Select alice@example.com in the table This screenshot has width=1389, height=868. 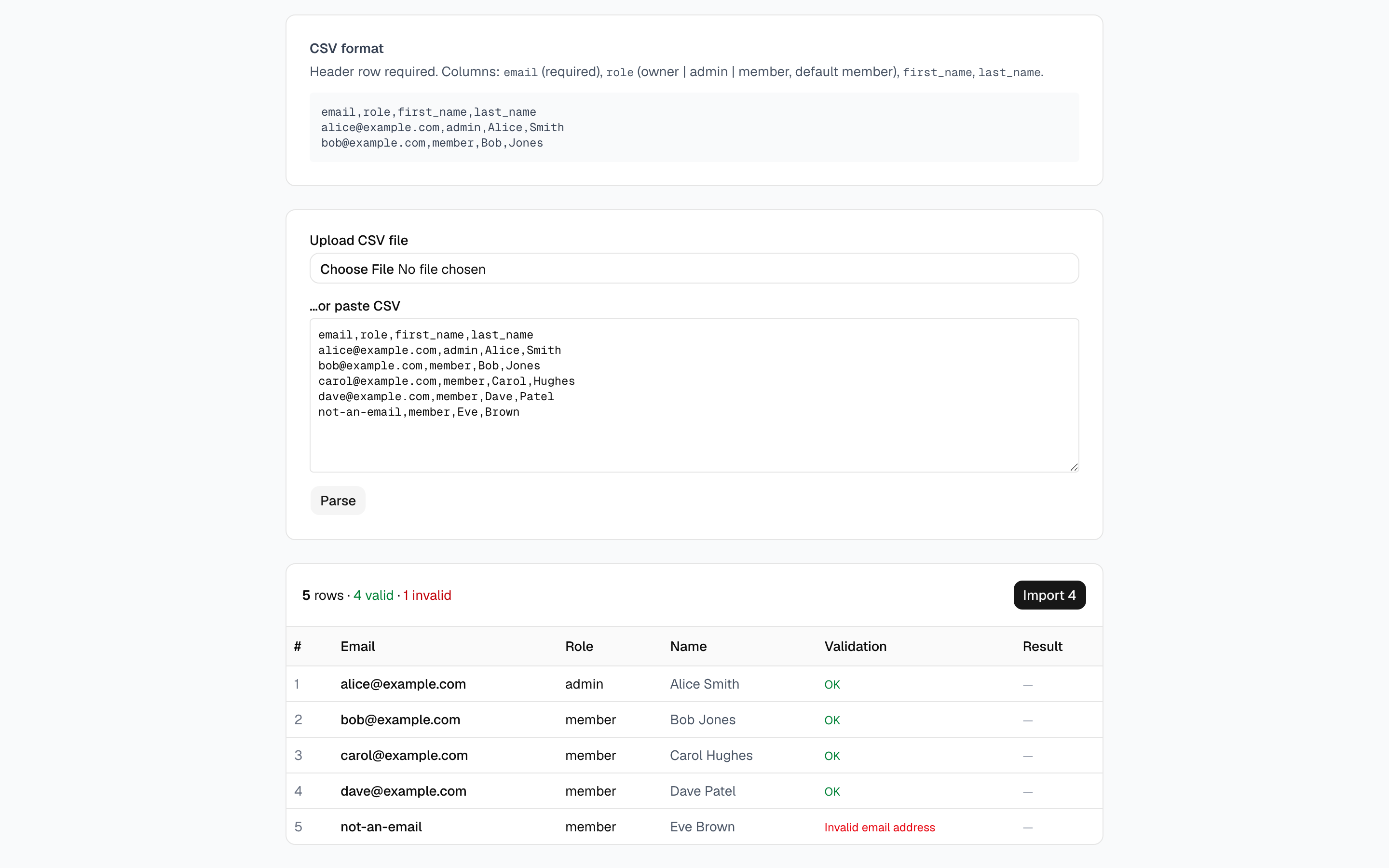point(403,684)
